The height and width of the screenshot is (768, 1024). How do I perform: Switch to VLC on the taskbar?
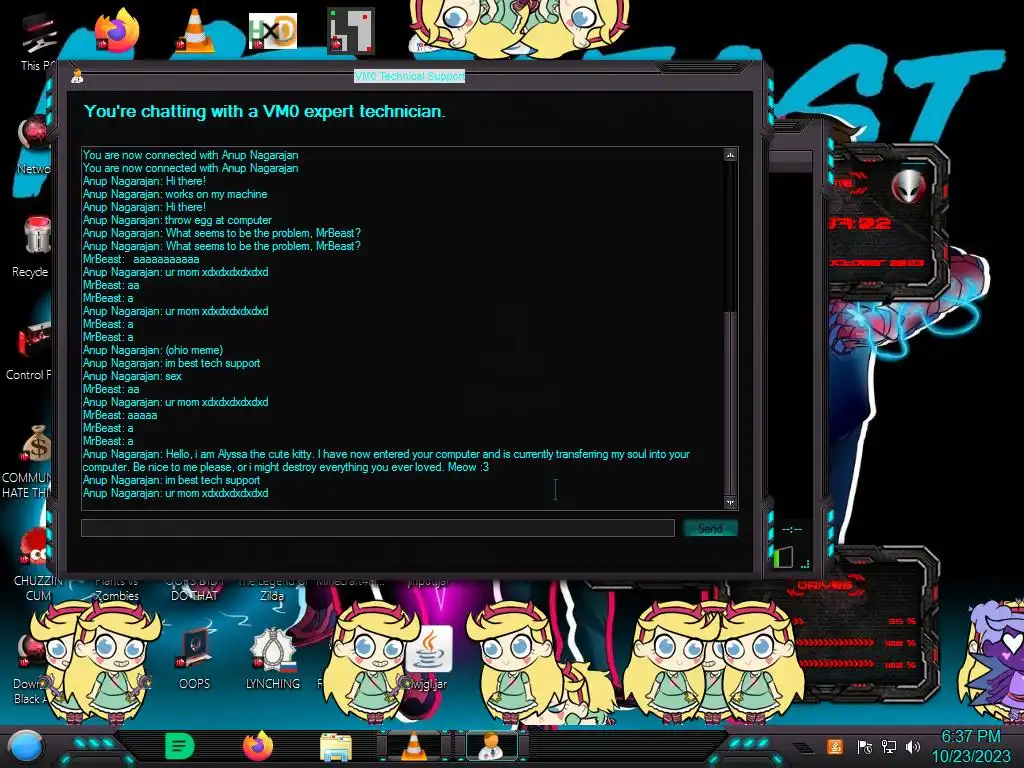[414, 746]
